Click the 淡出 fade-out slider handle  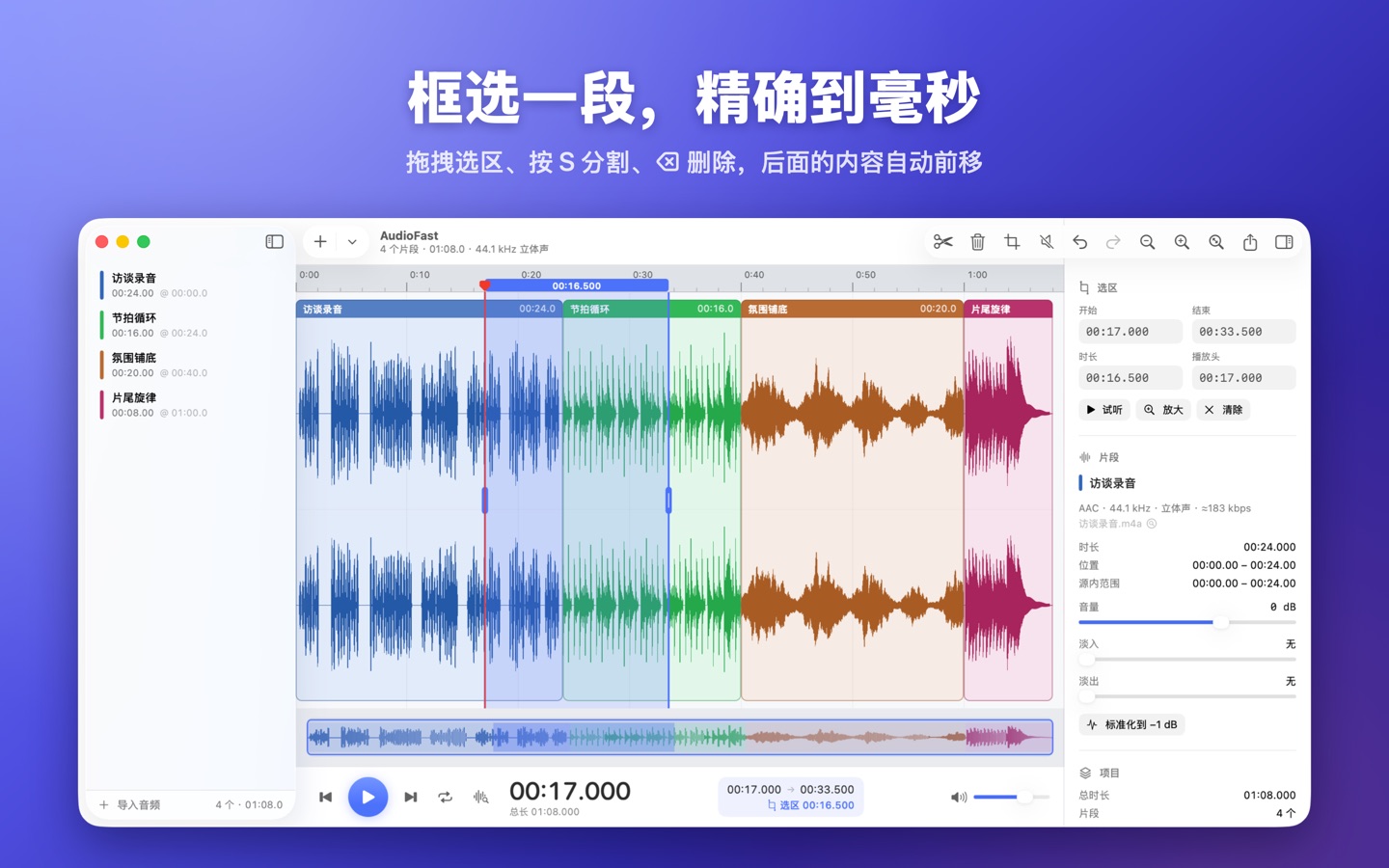pyautogui.click(x=1087, y=696)
